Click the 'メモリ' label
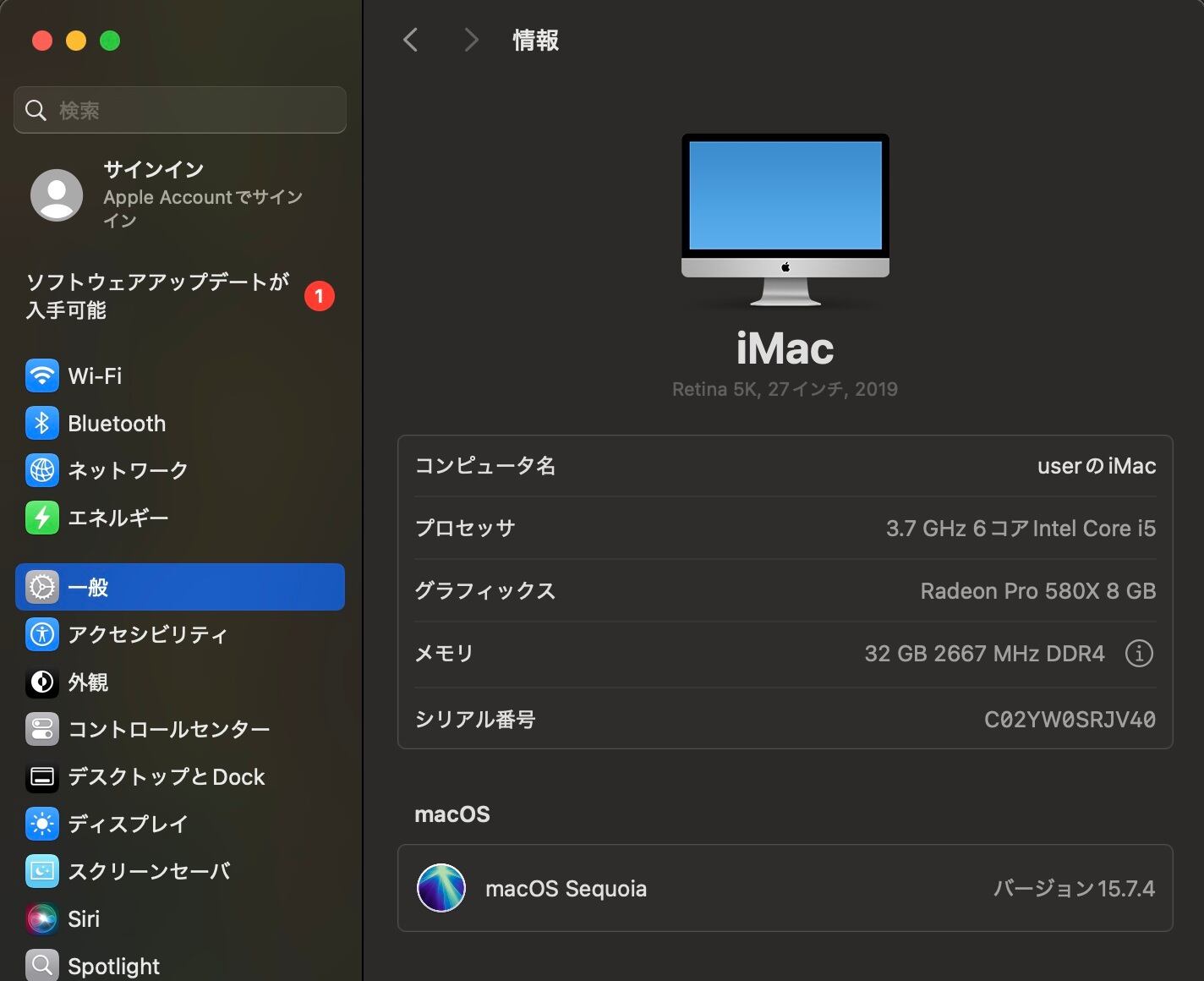 click(x=444, y=654)
